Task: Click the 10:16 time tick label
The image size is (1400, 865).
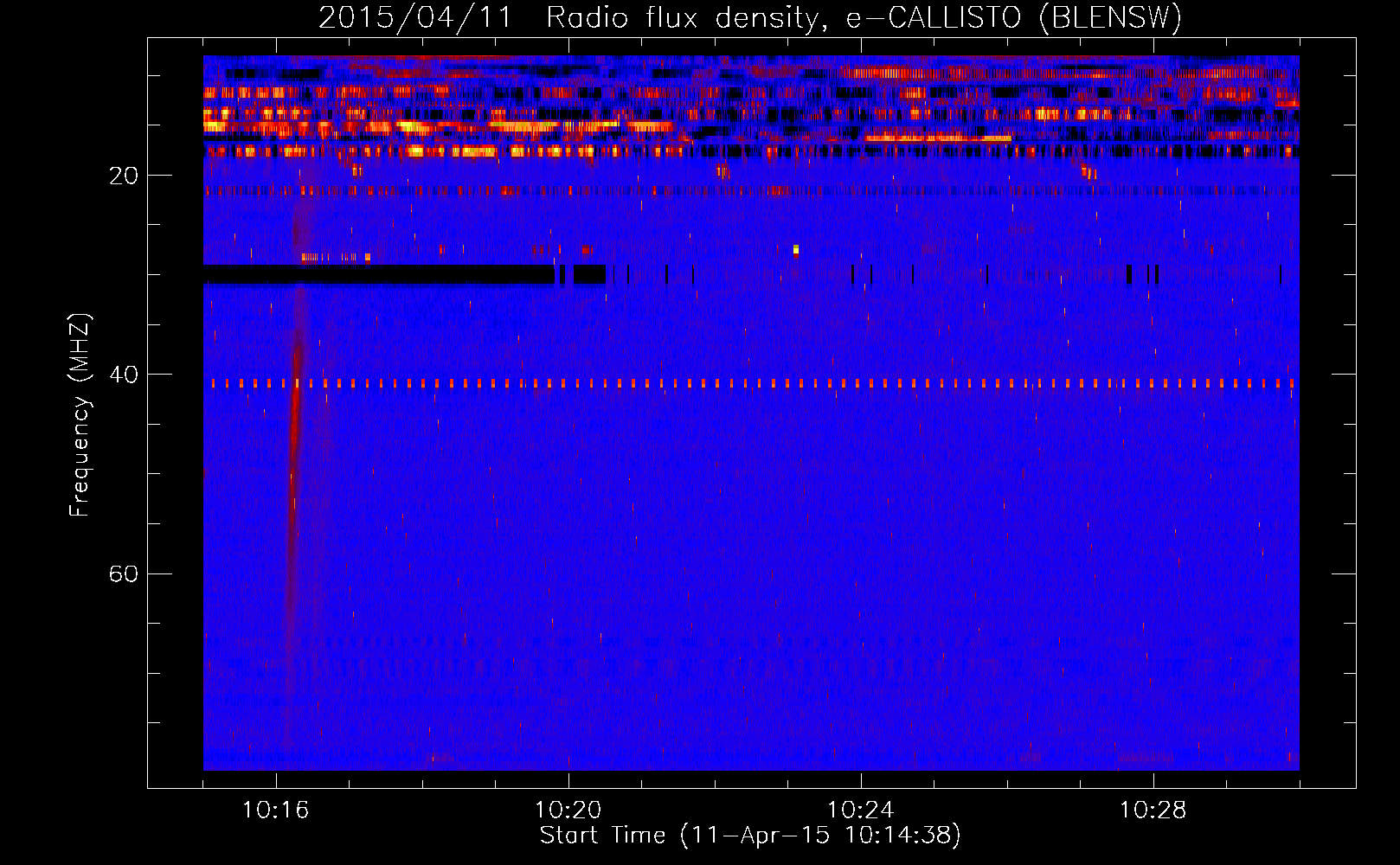Action: point(276,810)
